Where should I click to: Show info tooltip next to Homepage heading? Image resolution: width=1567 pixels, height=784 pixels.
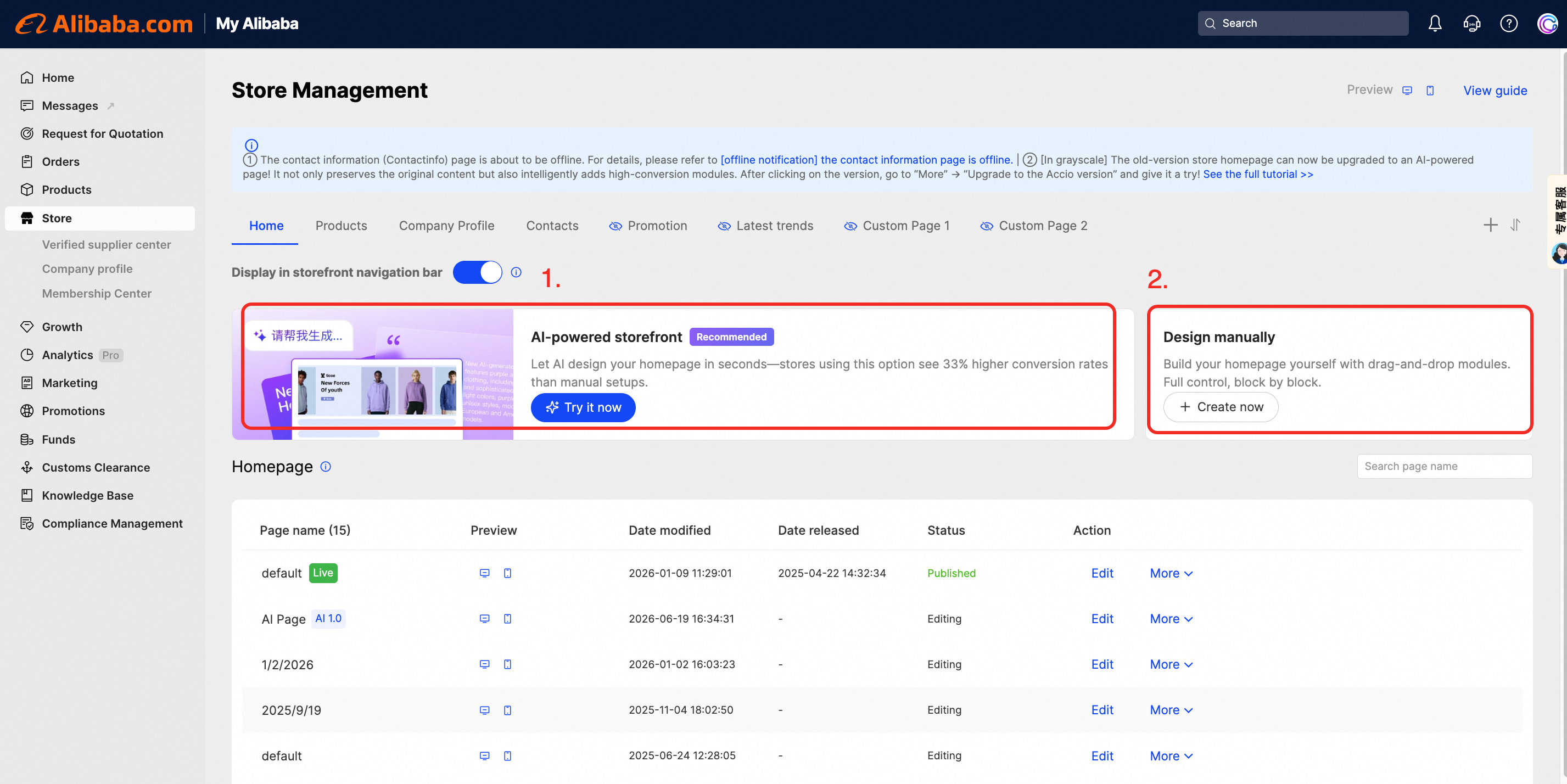click(326, 467)
